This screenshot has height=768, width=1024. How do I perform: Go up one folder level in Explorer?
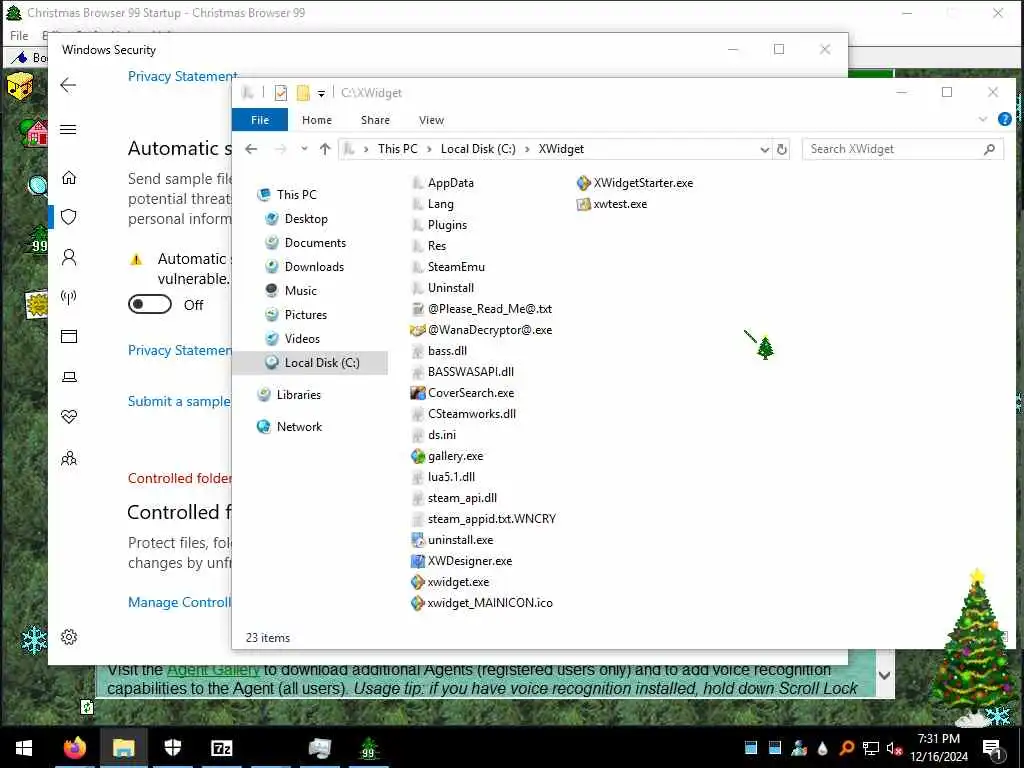tap(325, 150)
